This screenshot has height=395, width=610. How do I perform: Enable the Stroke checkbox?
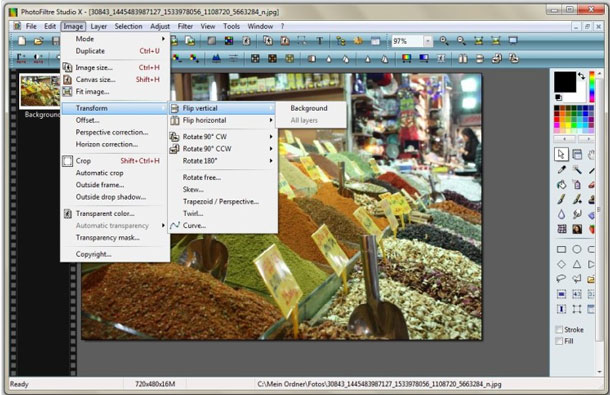pos(559,330)
